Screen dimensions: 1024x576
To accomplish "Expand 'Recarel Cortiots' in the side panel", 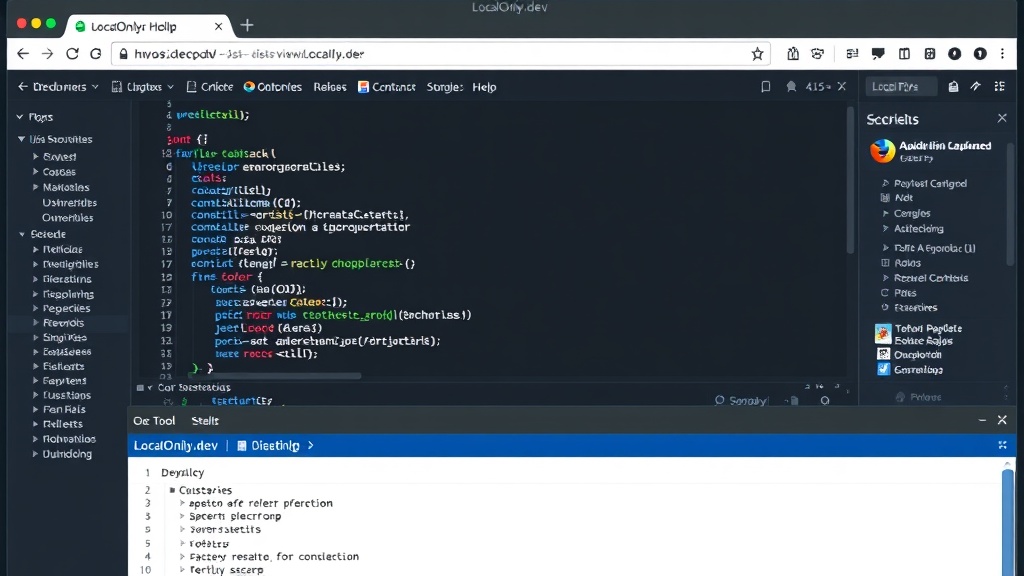I will 886,278.
